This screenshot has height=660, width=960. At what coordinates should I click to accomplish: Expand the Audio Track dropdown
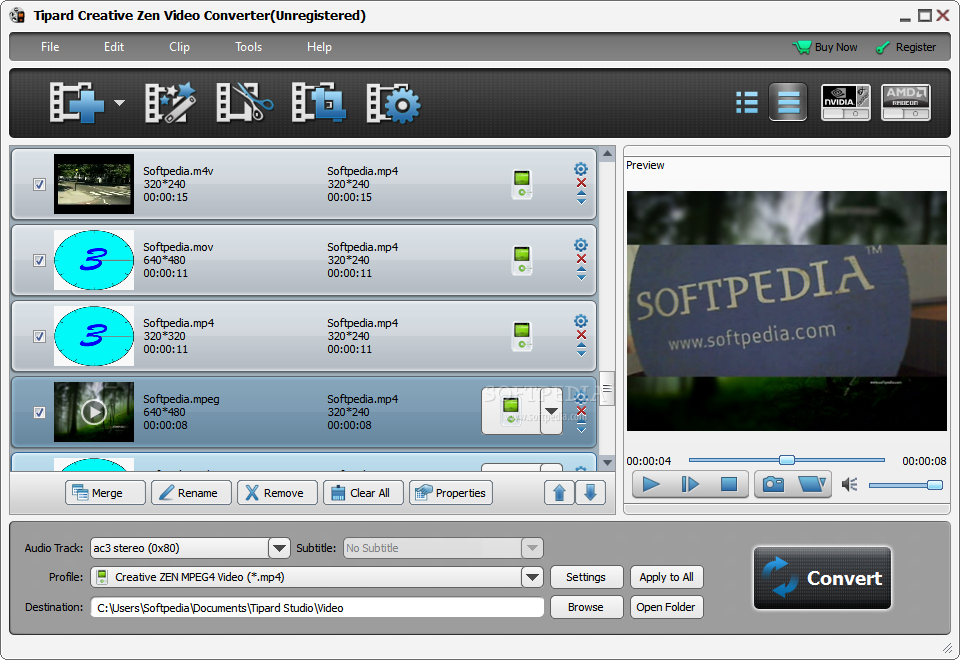[279, 548]
